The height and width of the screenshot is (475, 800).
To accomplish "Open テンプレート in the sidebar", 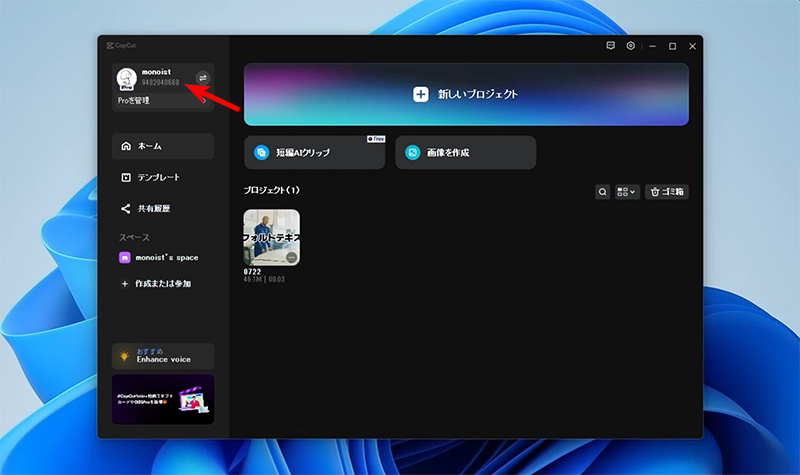I will pyautogui.click(x=163, y=178).
